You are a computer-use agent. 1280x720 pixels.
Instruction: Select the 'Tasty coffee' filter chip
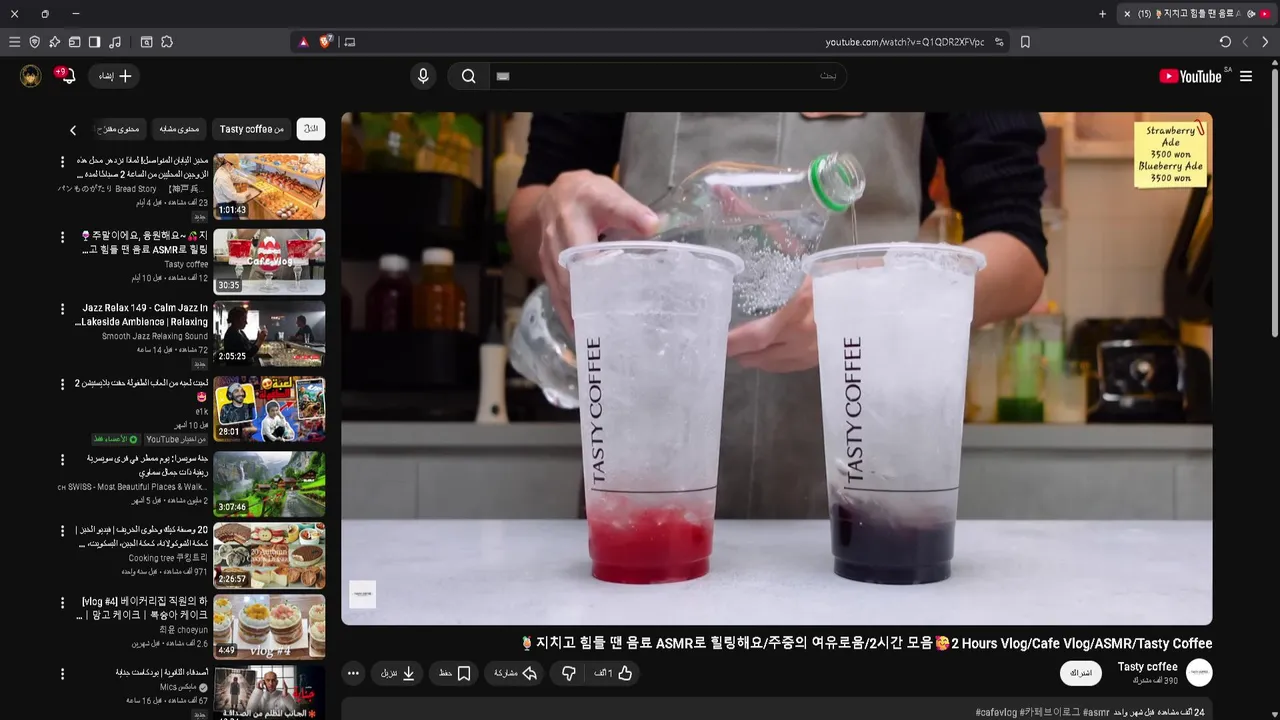point(252,129)
